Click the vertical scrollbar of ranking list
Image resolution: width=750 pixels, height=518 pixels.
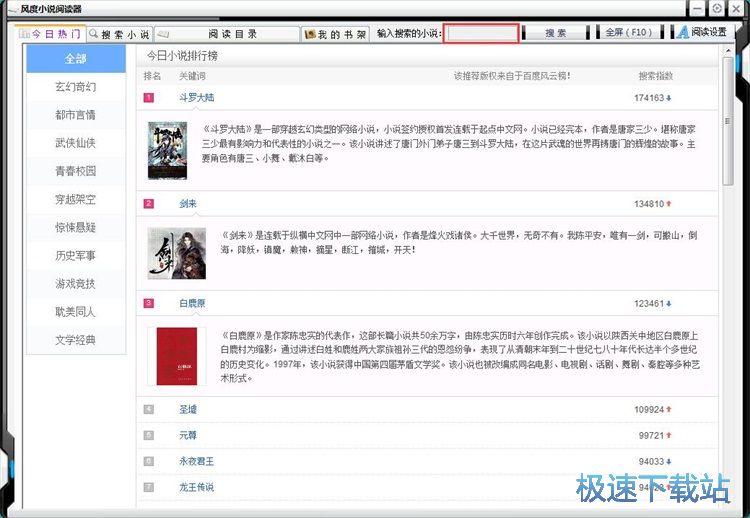click(x=727, y=130)
